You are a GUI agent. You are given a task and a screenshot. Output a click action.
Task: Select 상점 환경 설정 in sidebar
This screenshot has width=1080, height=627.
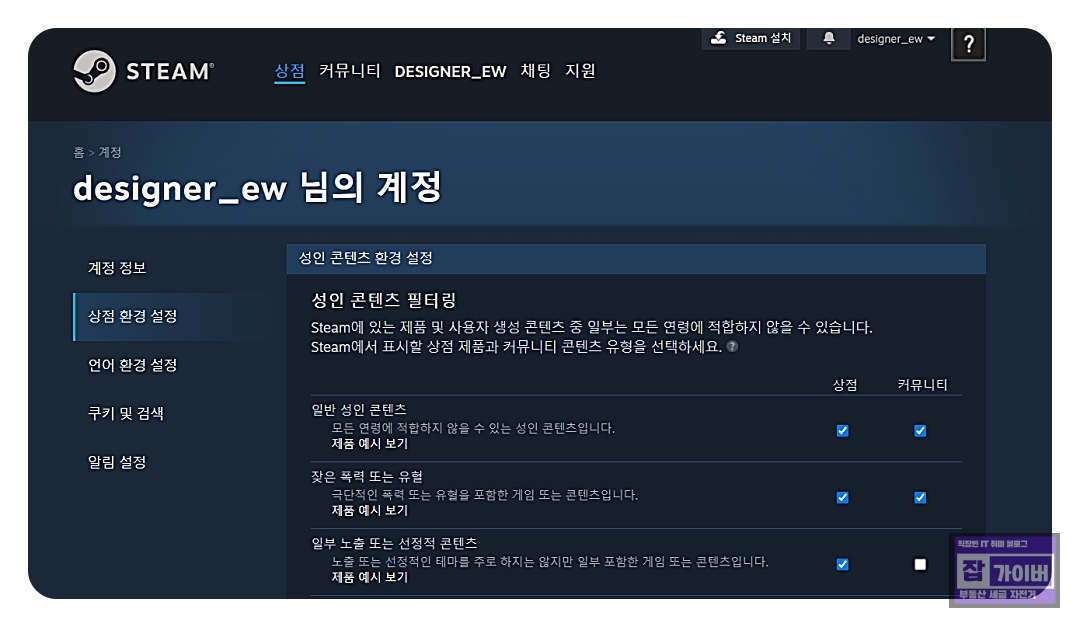tap(169, 316)
